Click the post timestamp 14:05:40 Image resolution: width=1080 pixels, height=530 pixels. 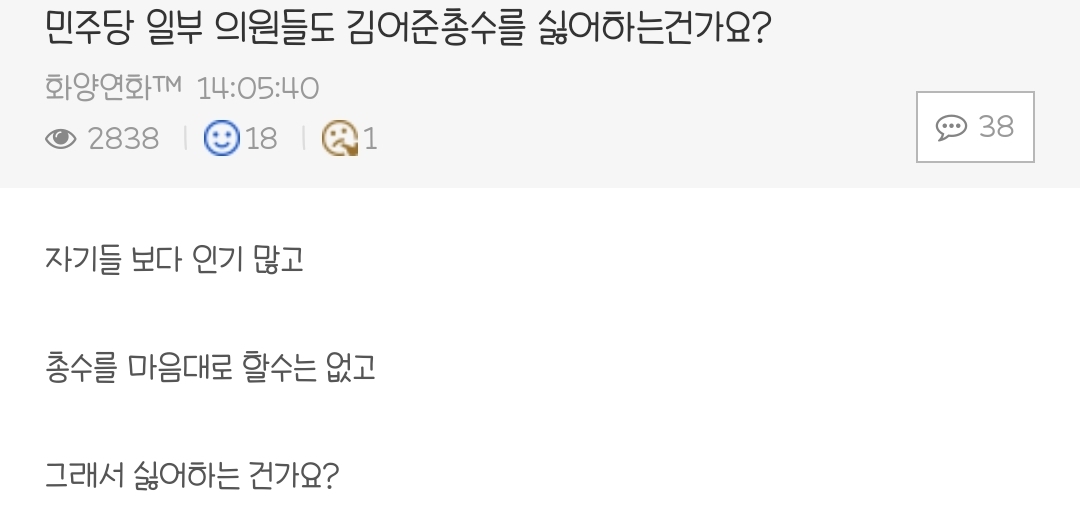258,89
